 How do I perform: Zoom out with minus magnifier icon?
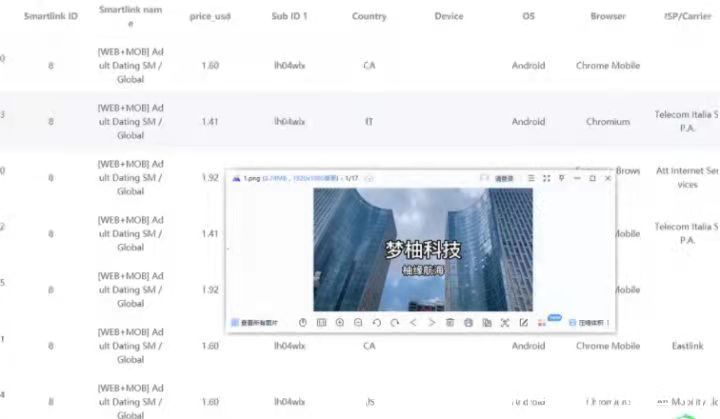point(358,323)
